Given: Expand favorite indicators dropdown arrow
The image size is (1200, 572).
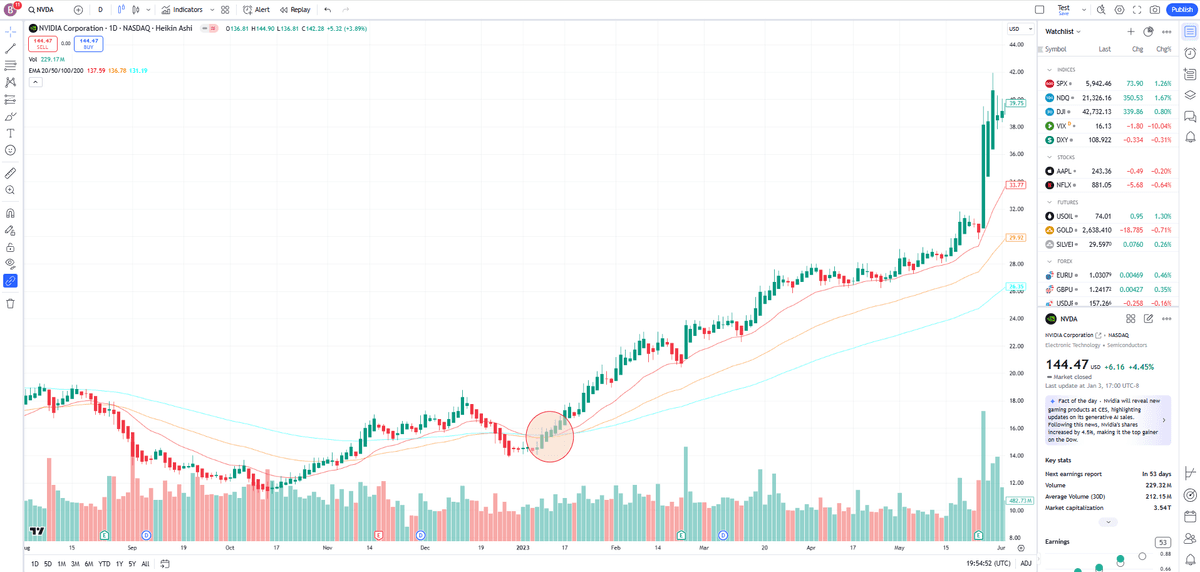Looking at the screenshot, I should click(x=212, y=9).
